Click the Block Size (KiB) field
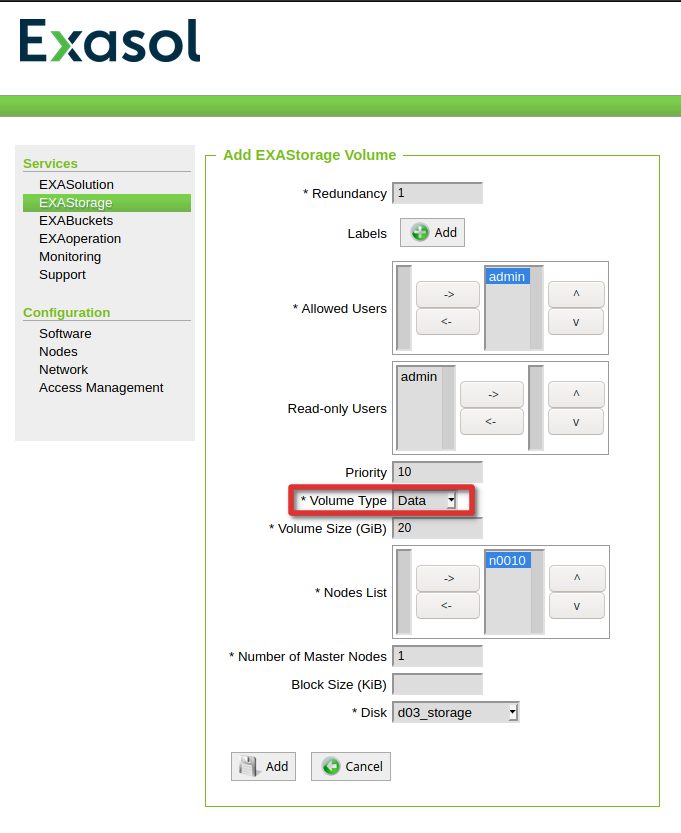 pos(437,684)
